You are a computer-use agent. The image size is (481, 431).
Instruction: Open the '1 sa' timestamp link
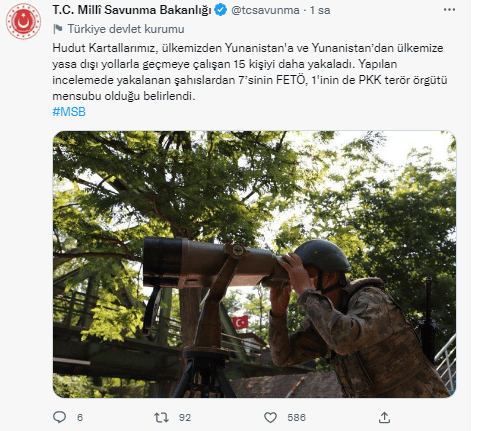click(x=320, y=10)
